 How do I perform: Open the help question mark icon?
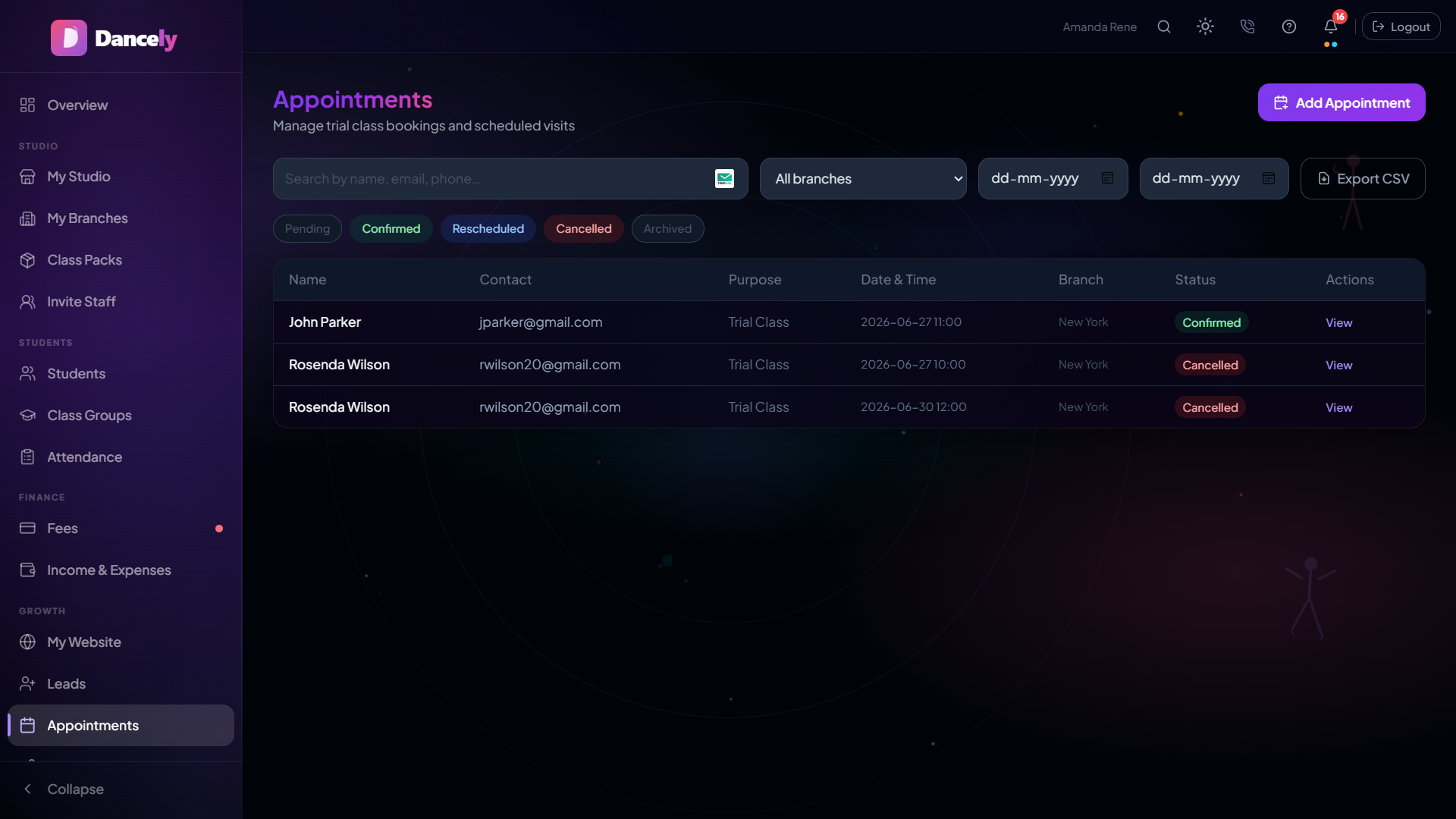1289,27
